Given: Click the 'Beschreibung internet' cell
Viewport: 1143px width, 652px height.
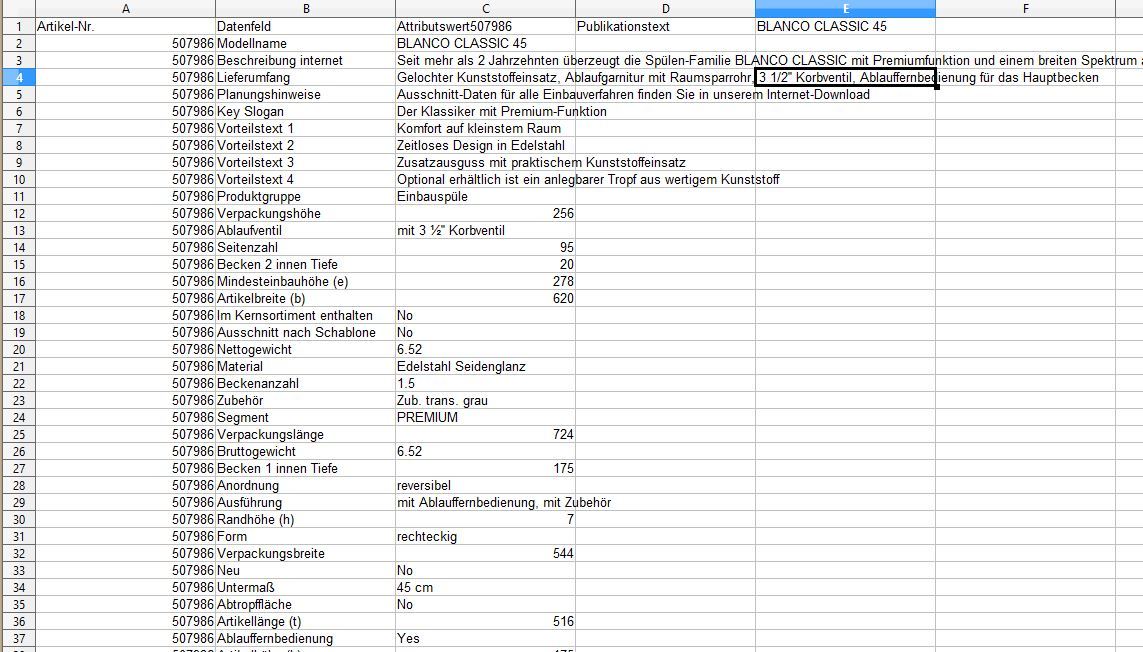Looking at the screenshot, I should 305,61.
